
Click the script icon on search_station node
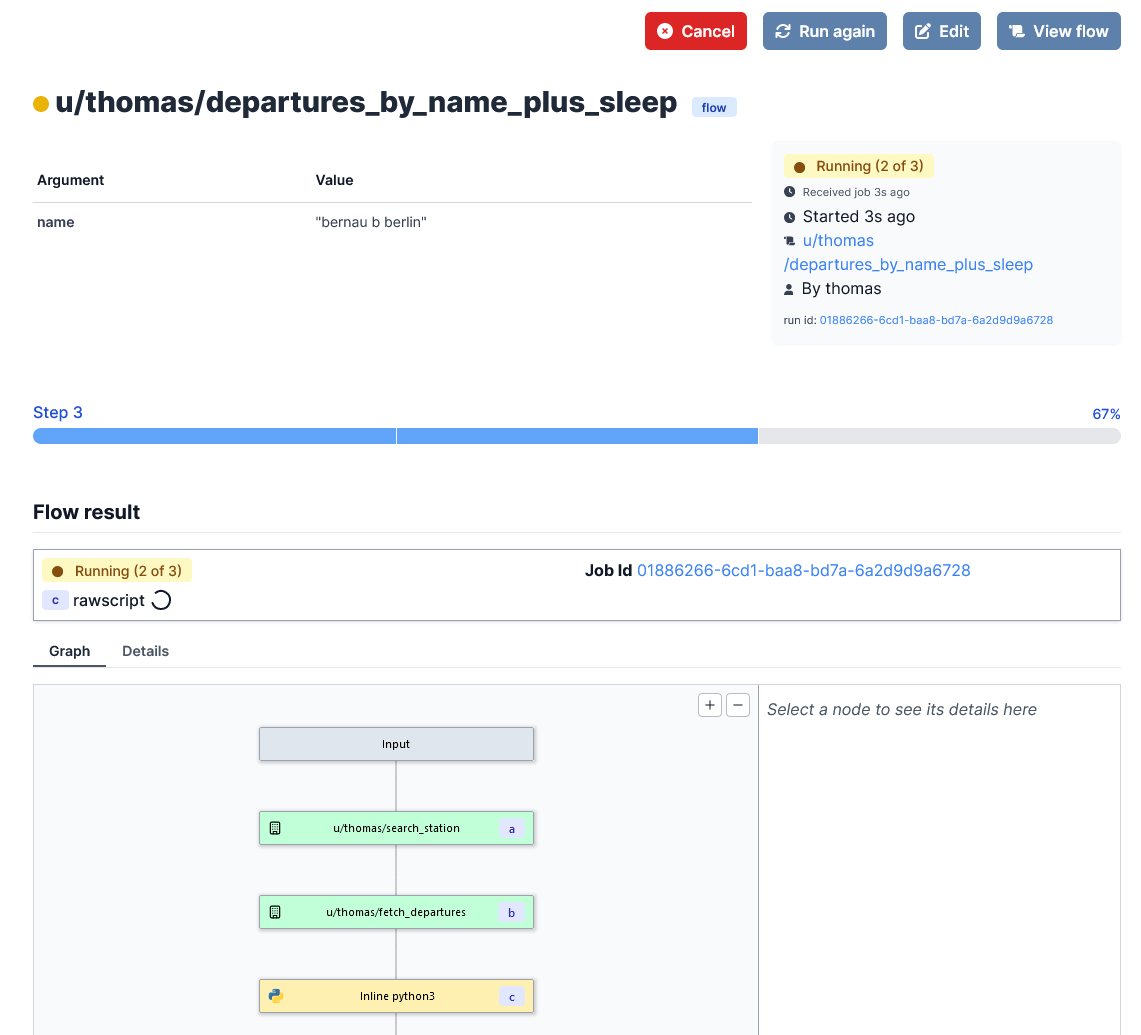point(275,828)
